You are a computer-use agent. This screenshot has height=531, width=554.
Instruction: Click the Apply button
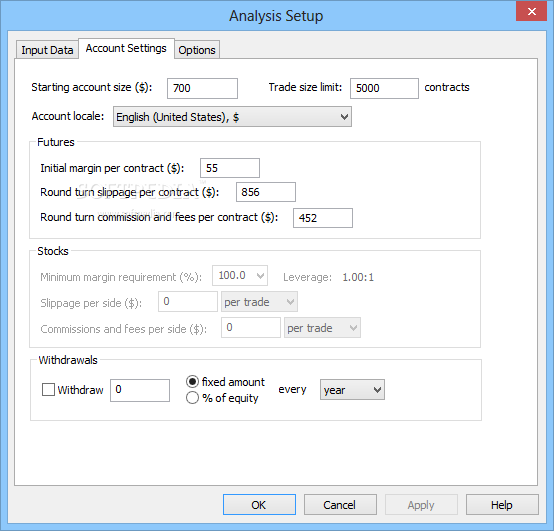(x=421, y=505)
